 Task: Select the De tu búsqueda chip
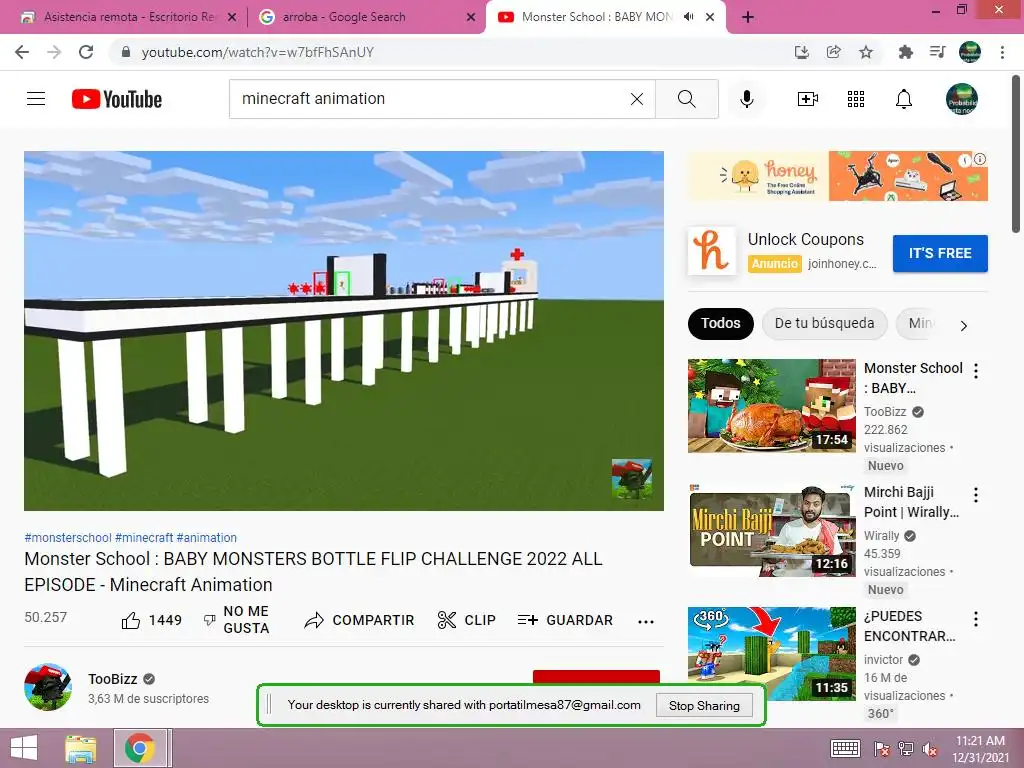click(824, 323)
